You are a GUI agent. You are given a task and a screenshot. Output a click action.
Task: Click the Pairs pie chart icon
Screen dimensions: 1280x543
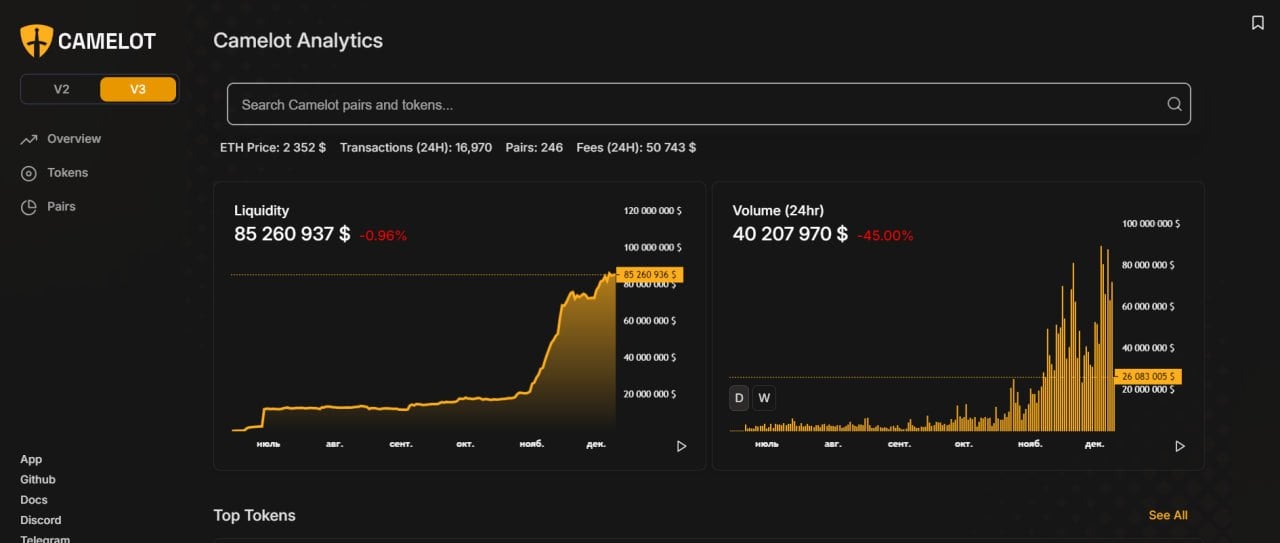[29, 207]
